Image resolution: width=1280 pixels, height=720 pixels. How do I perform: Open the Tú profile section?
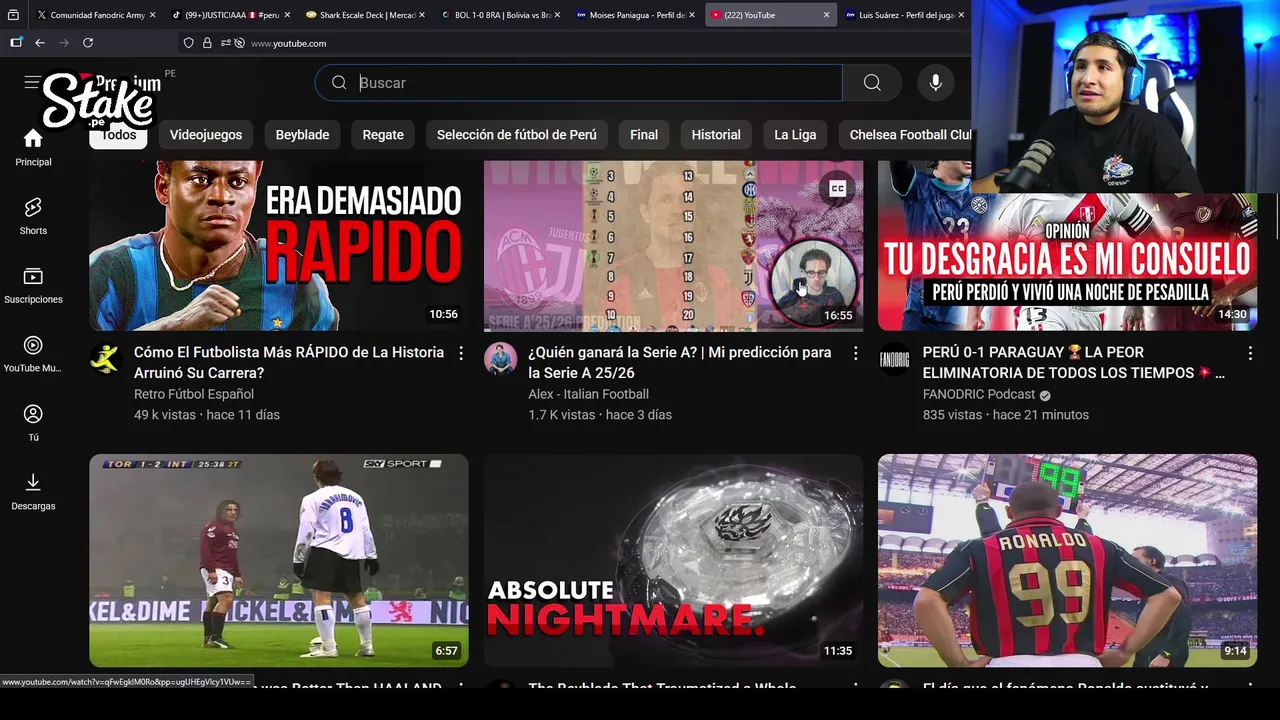click(33, 423)
